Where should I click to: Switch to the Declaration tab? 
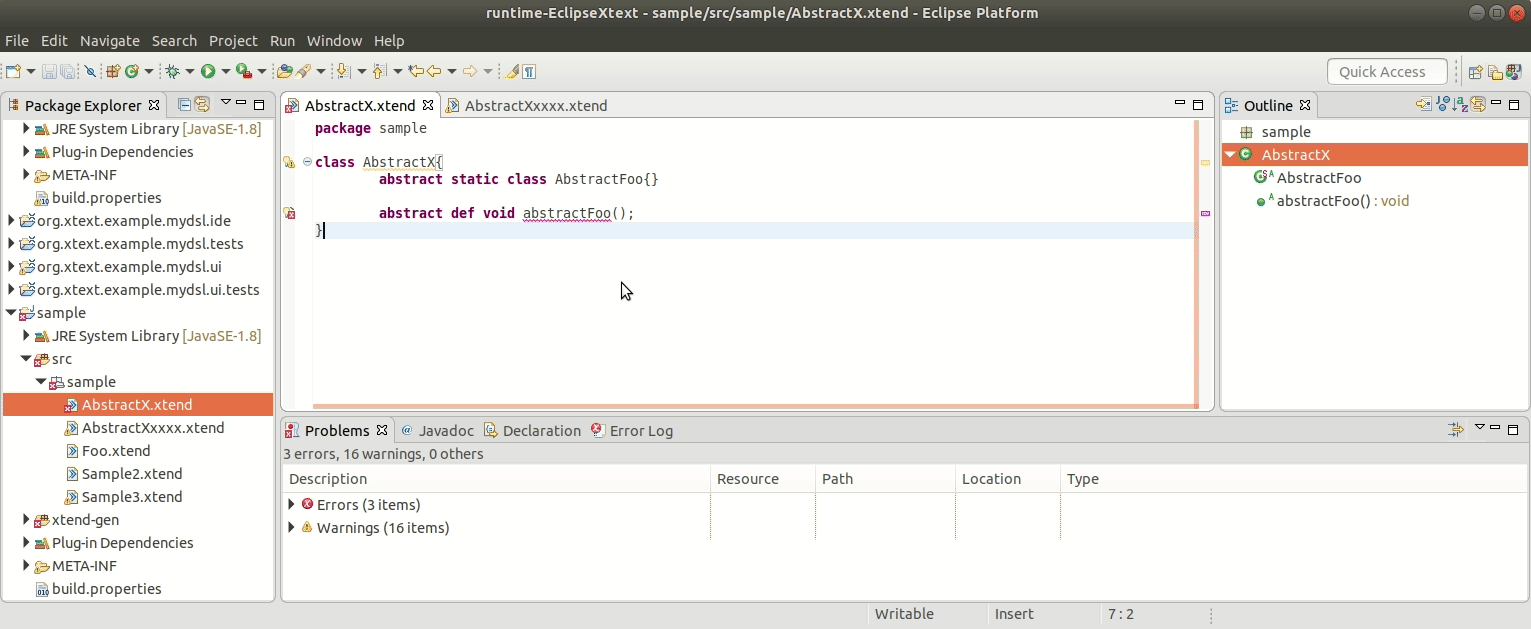tap(532, 431)
